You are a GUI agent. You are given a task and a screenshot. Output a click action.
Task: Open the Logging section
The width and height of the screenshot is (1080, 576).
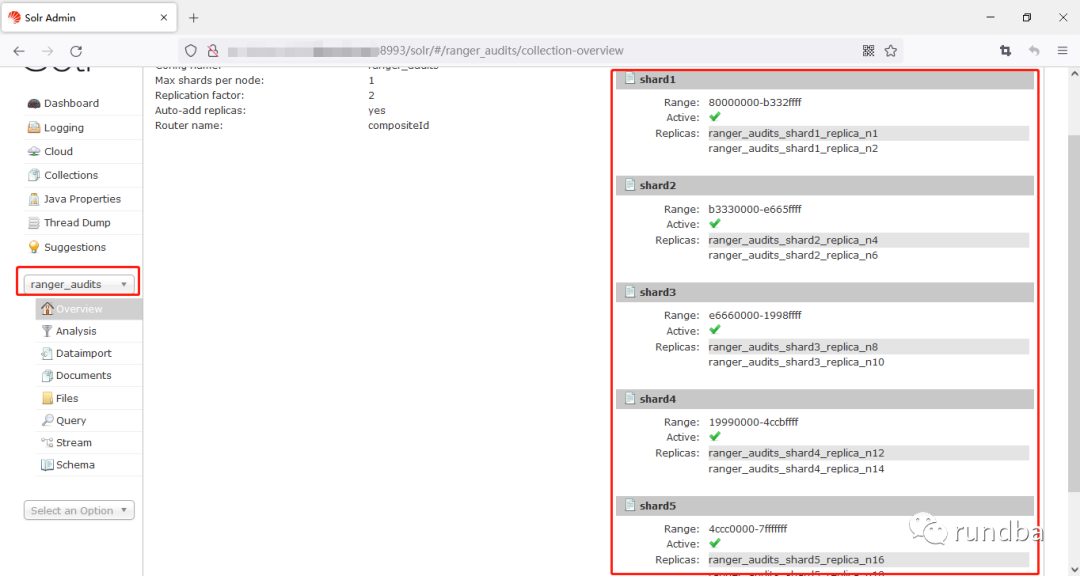63,127
